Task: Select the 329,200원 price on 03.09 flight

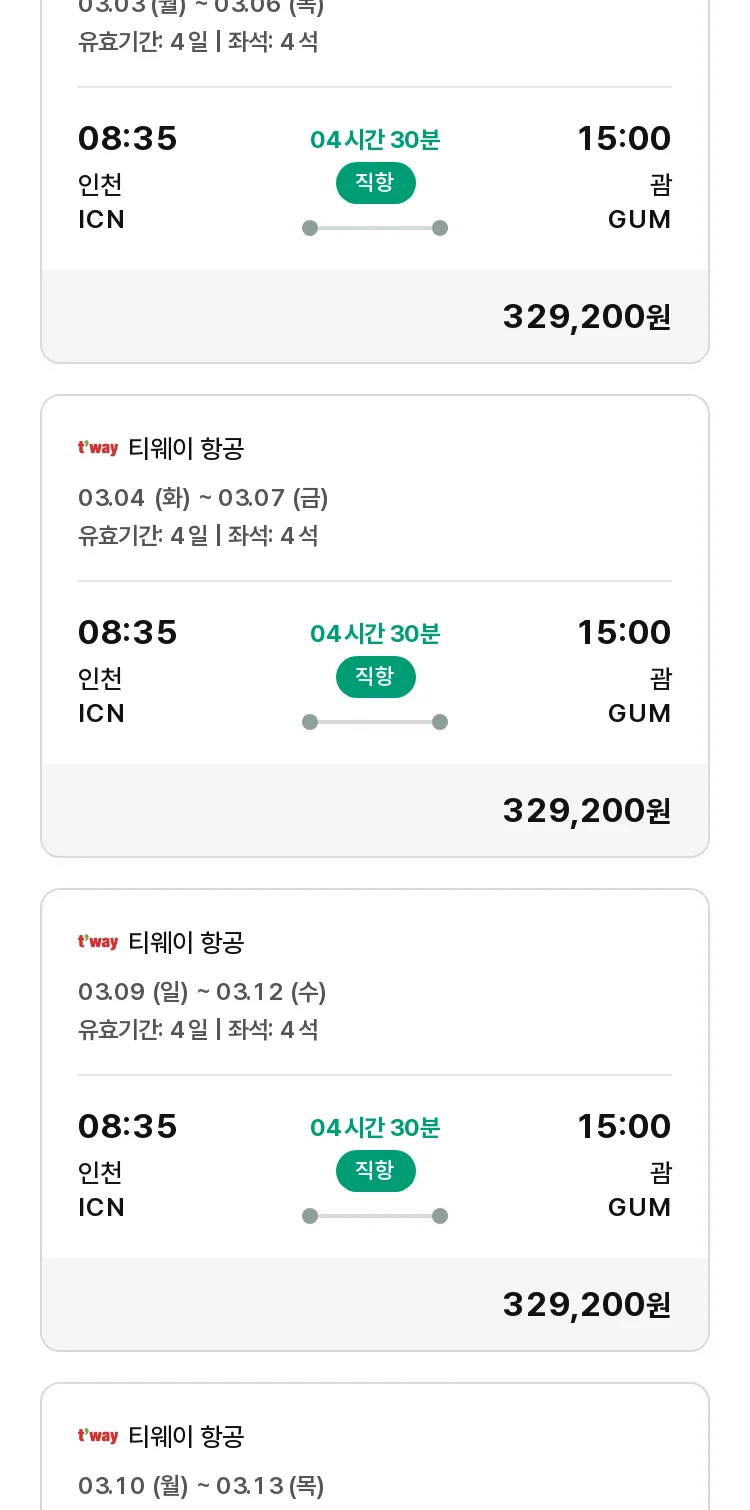Action: click(x=586, y=1304)
